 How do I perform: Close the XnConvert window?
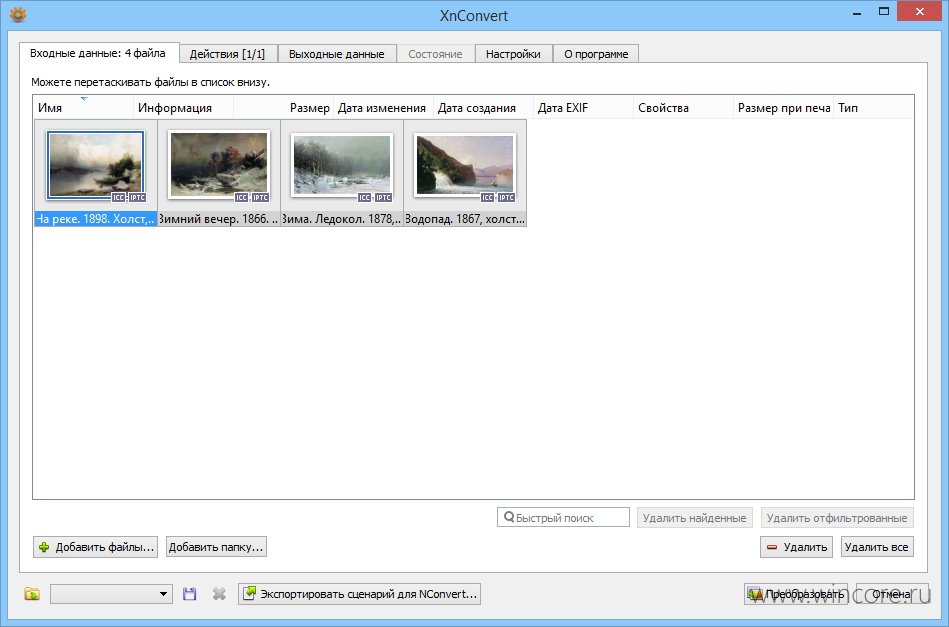[919, 11]
